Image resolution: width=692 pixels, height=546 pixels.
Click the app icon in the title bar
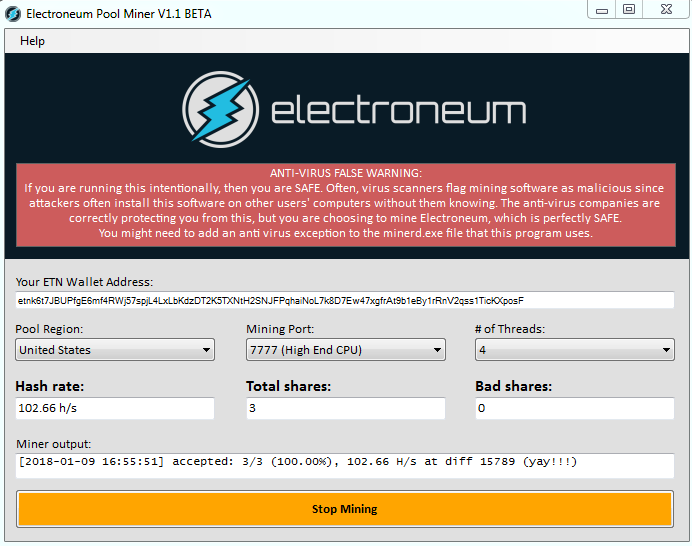pyautogui.click(x=13, y=14)
